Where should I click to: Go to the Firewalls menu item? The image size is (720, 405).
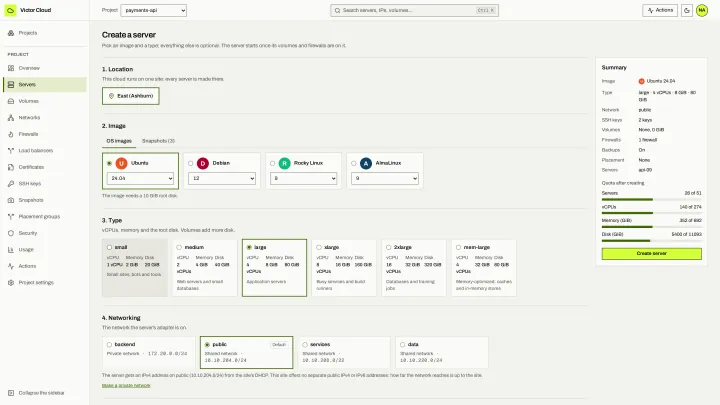(x=45, y=134)
